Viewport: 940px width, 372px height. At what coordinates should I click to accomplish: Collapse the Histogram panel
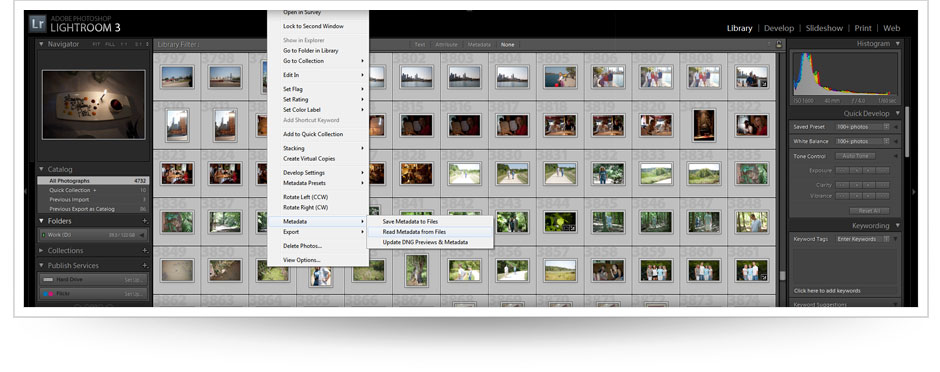(897, 44)
